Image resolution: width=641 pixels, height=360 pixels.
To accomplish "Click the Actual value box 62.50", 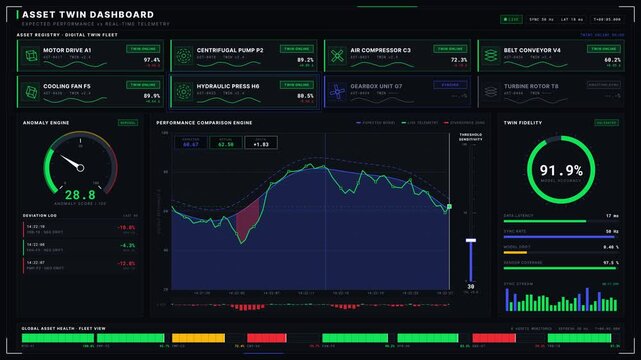I will [226, 143].
